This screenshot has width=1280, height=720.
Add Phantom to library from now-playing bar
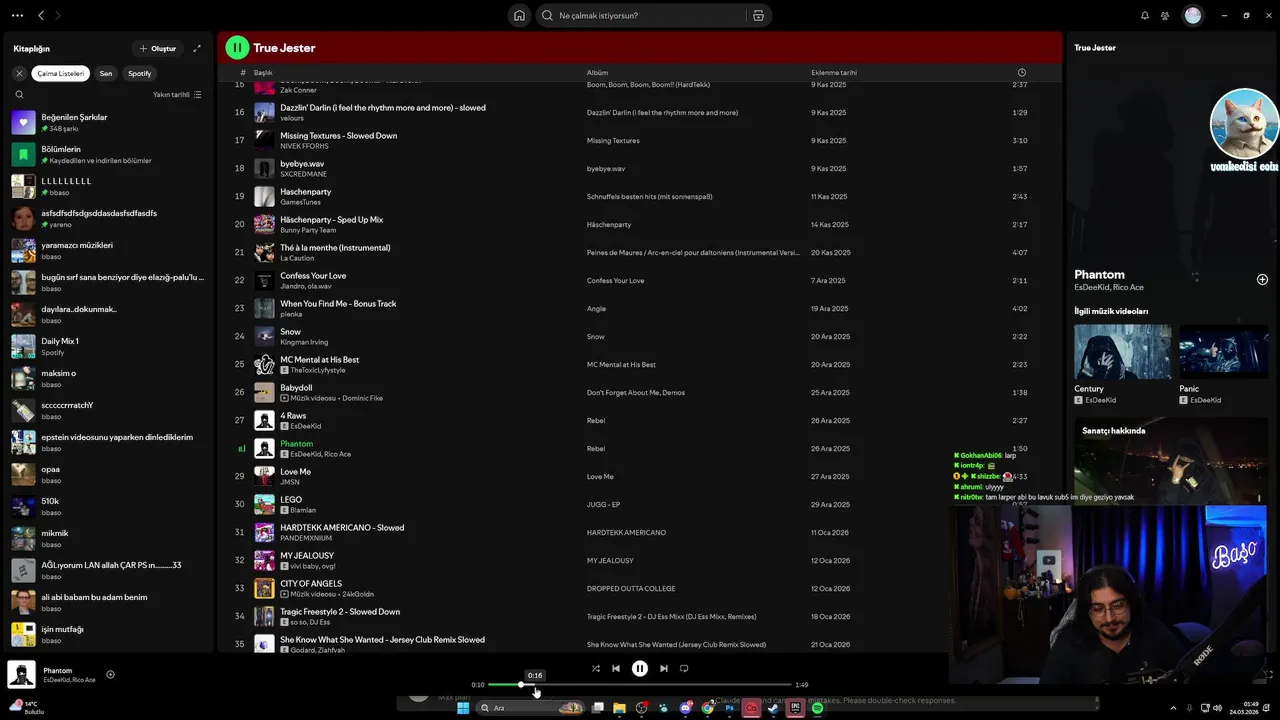click(x=110, y=674)
